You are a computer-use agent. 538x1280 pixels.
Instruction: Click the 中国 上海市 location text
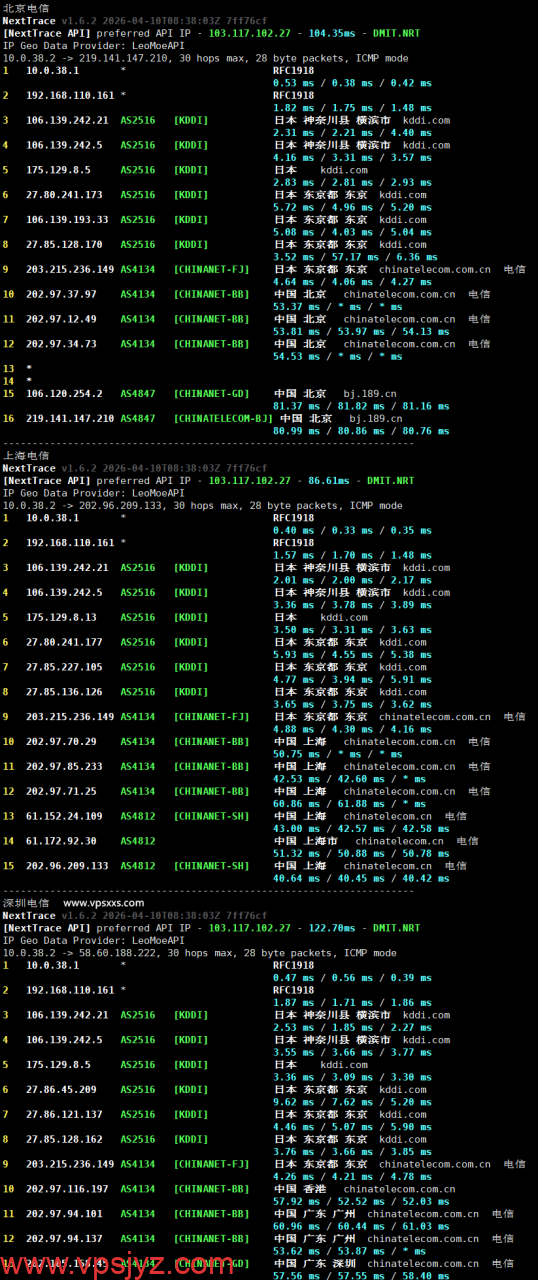click(308, 841)
